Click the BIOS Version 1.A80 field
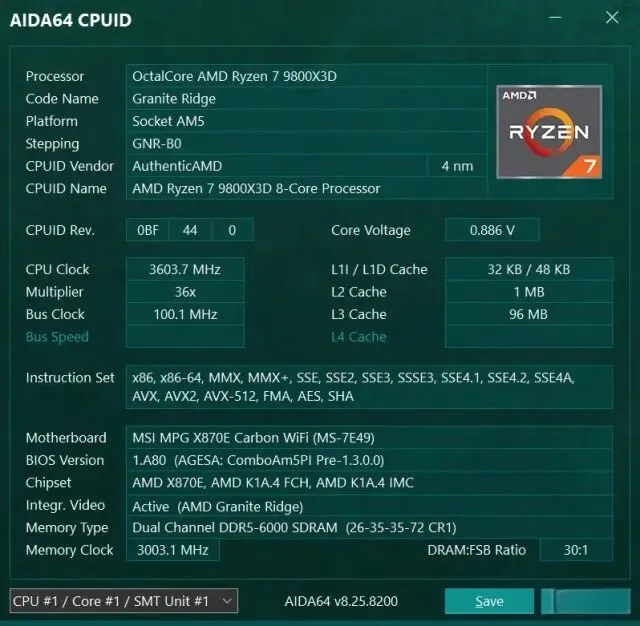640x626 pixels. coord(369,460)
